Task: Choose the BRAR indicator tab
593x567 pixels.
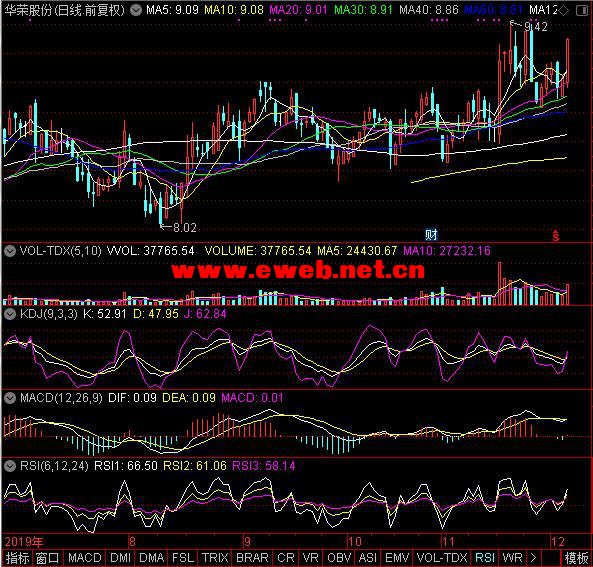Action: 252,558
